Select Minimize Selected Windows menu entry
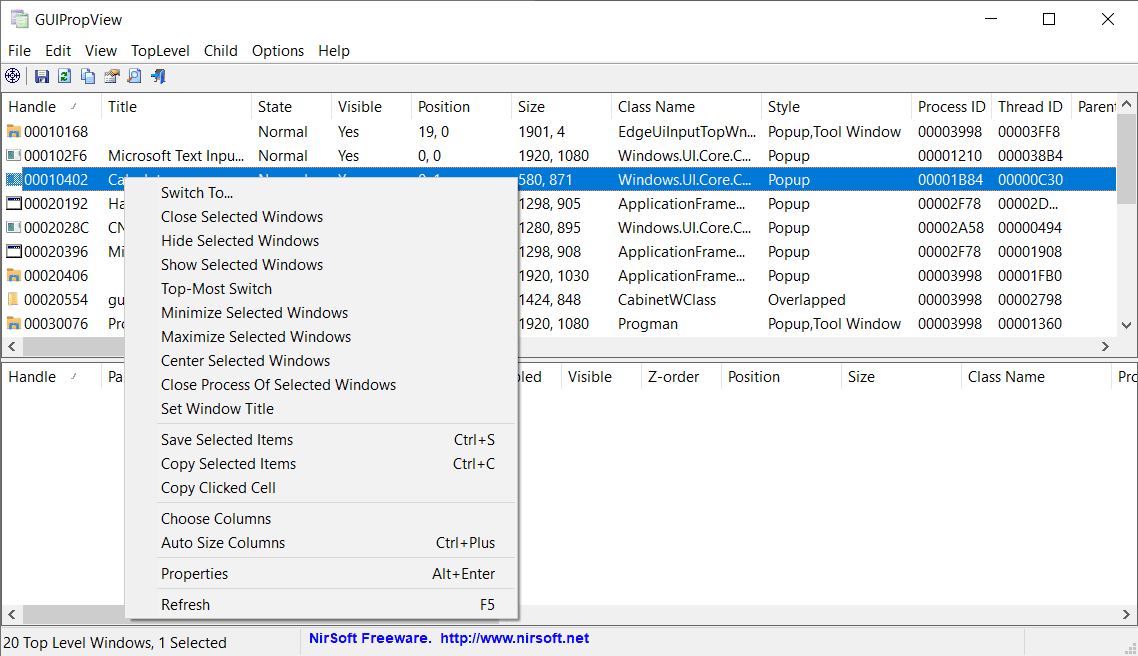The image size is (1138, 656). 254,313
